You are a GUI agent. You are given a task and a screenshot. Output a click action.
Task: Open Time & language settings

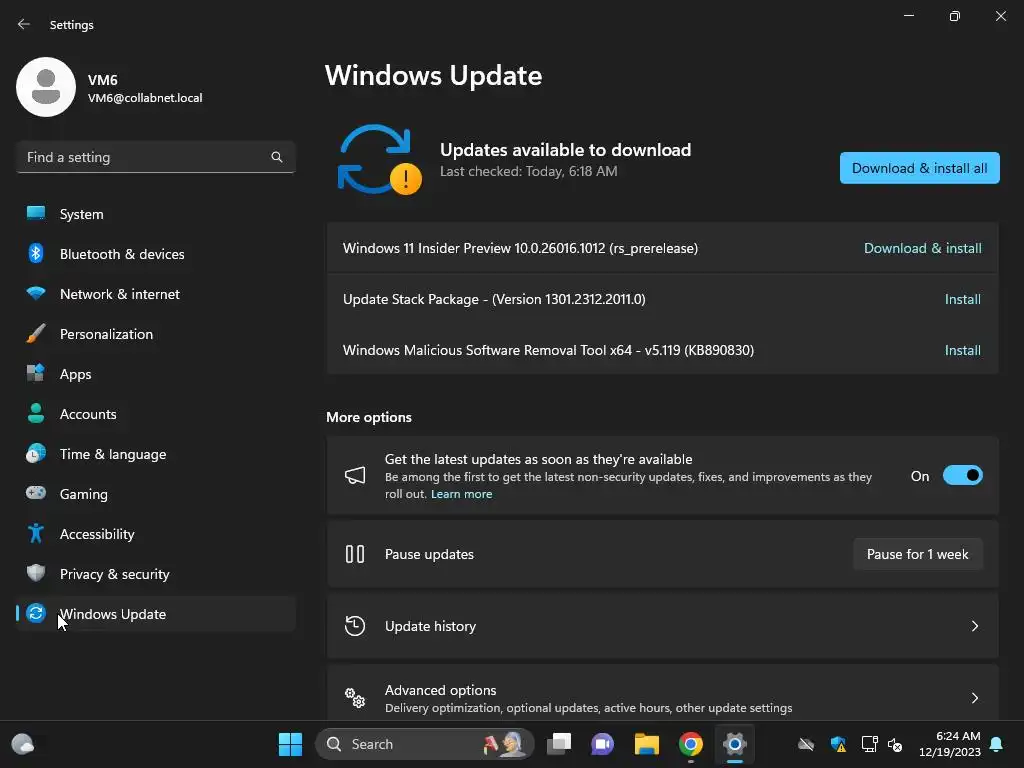[156, 454]
